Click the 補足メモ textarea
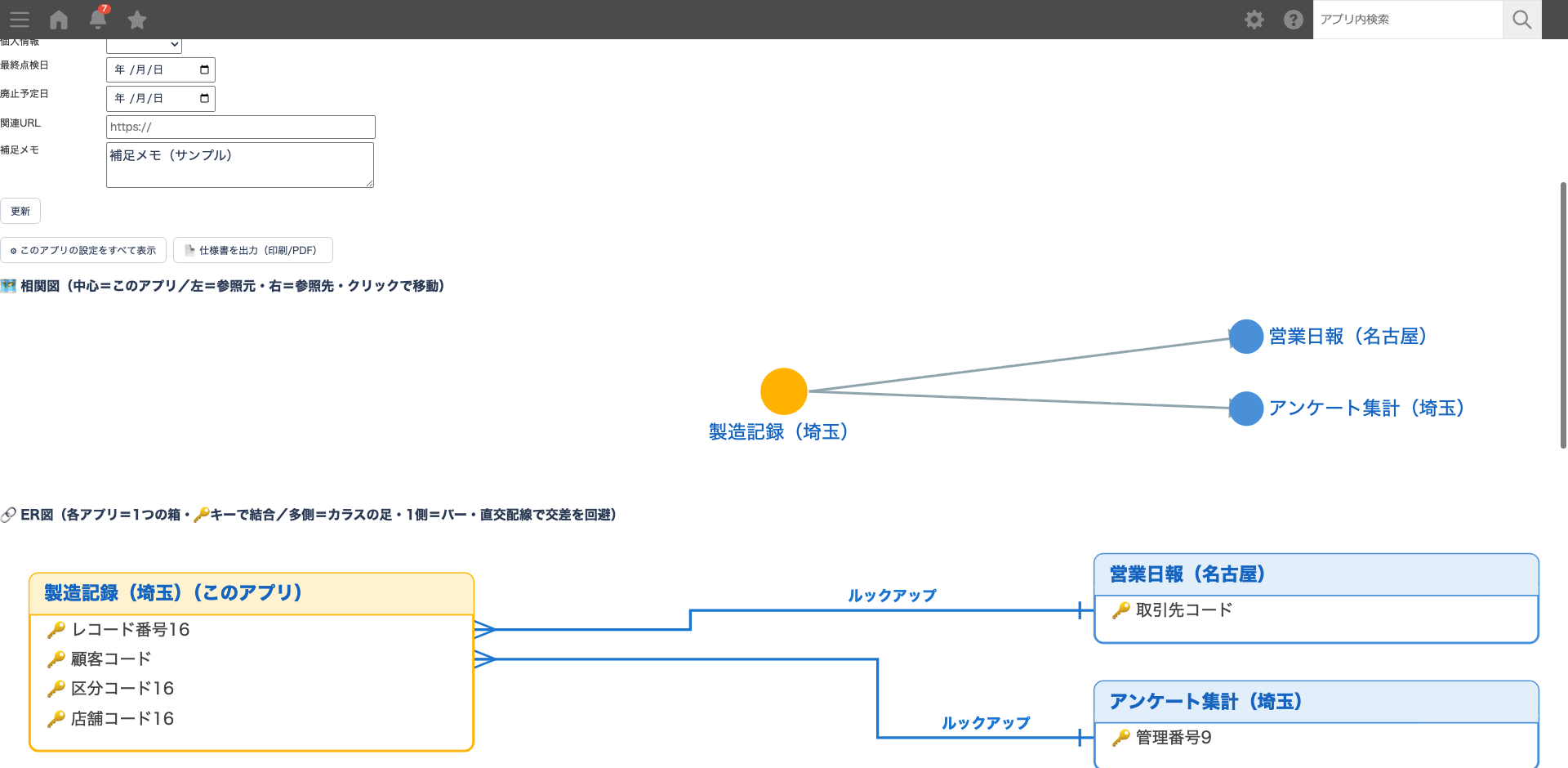 point(240,165)
